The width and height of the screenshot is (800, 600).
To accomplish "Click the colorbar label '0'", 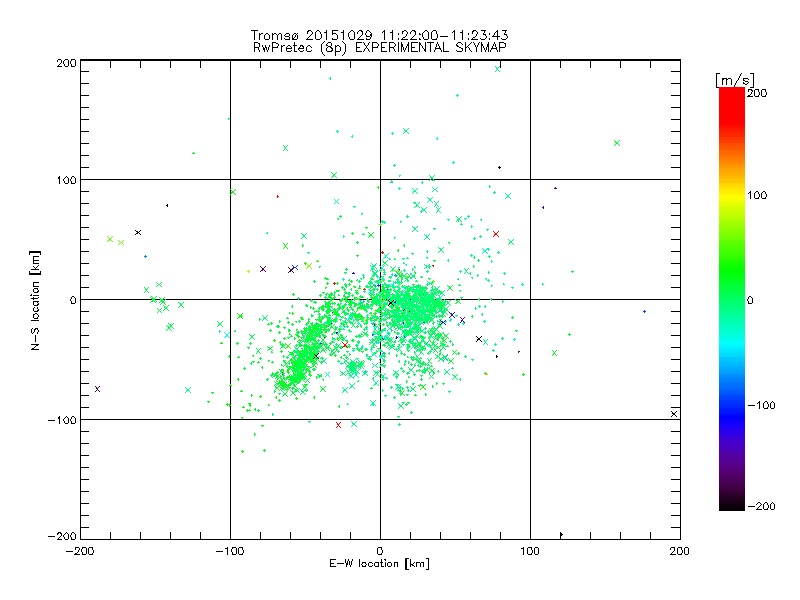I will click(x=750, y=300).
